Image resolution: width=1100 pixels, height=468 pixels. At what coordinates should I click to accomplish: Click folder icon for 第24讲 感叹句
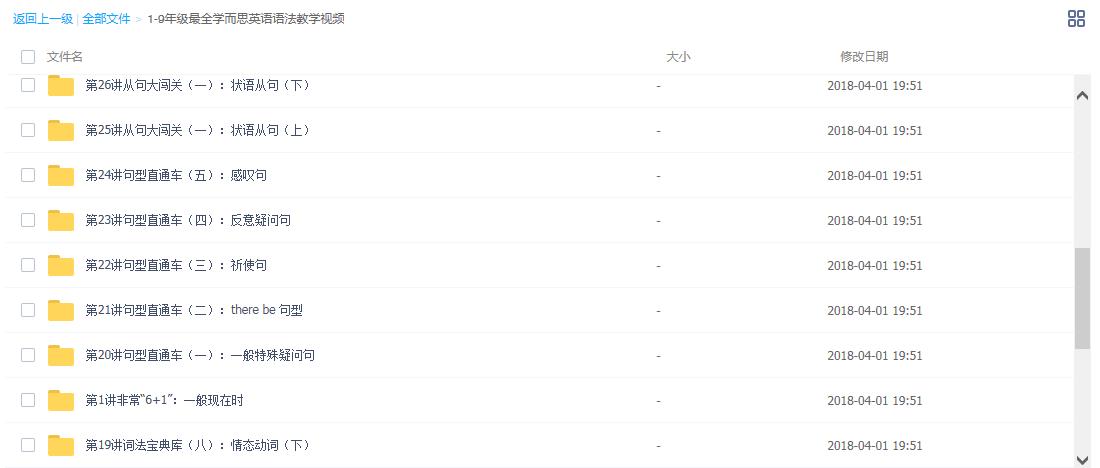pos(61,175)
